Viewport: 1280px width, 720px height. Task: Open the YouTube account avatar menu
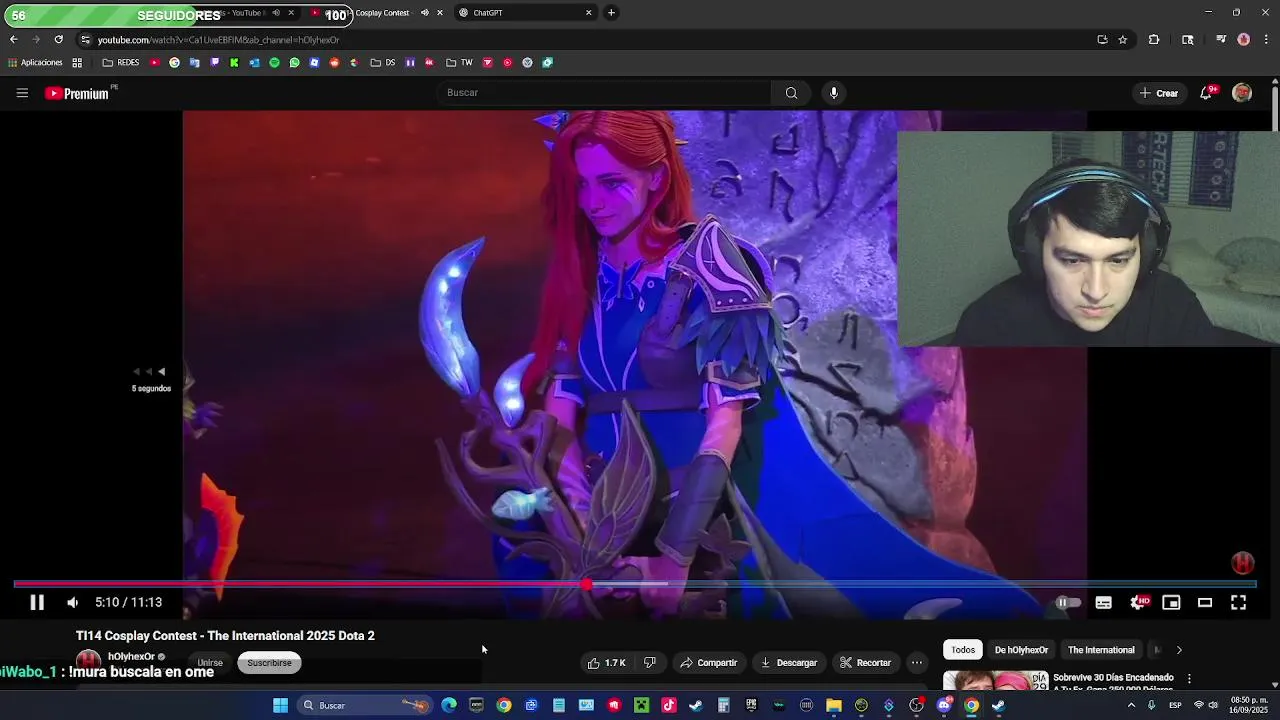coord(1242,93)
